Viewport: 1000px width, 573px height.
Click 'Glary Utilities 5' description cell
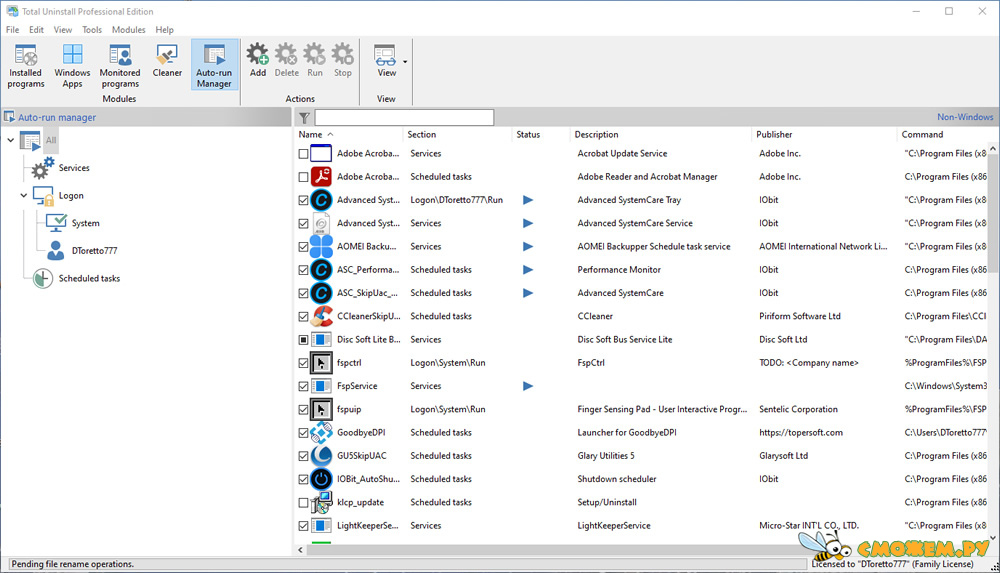tap(606, 456)
